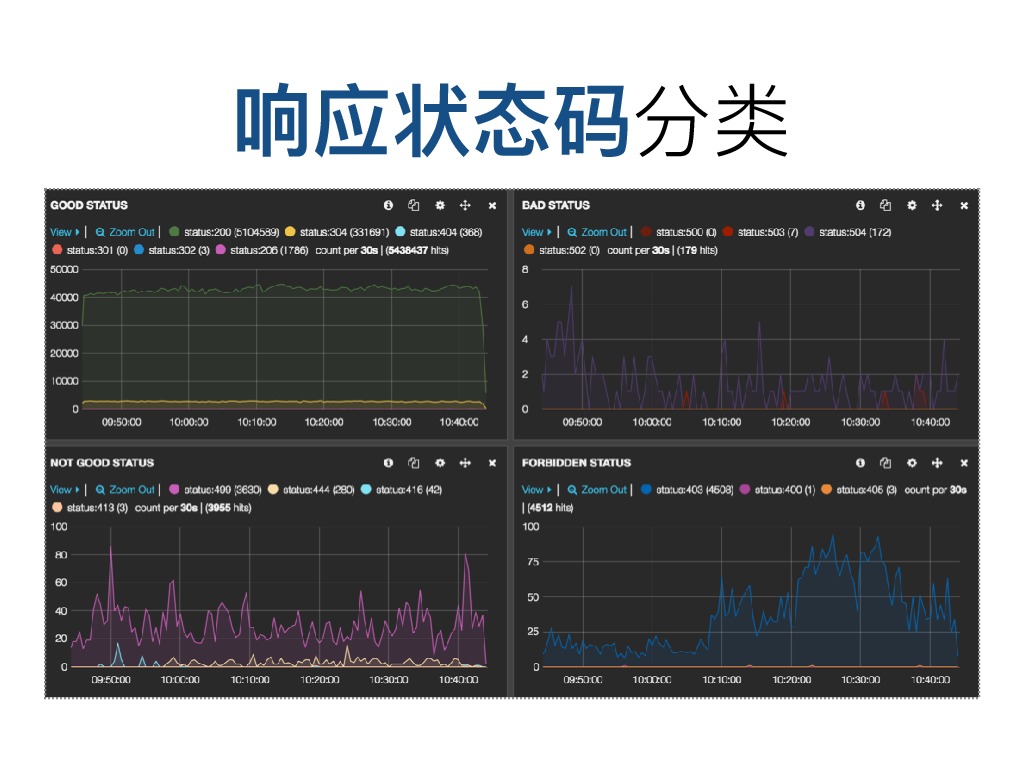This screenshot has width=1024, height=768.
Task: Remove the NOT GOOD STATUS panel
Action: pyautogui.click(x=492, y=463)
